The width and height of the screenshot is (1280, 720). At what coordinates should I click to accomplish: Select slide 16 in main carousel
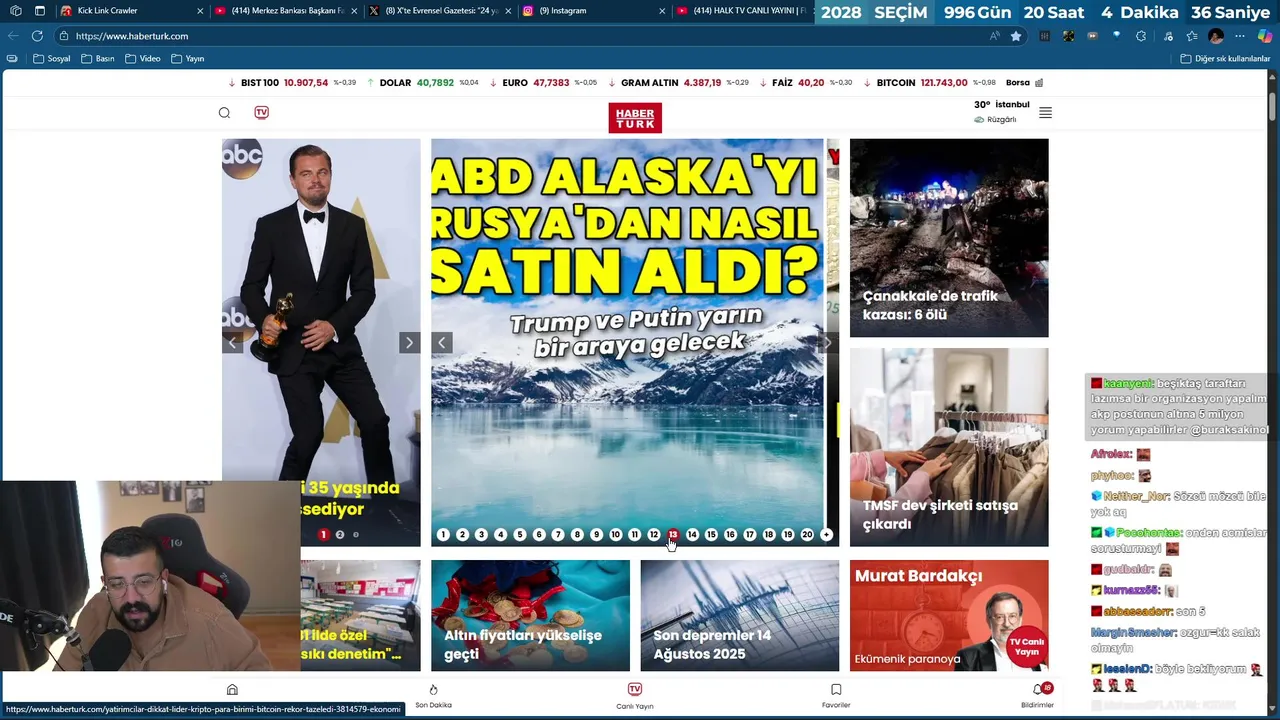(x=731, y=535)
